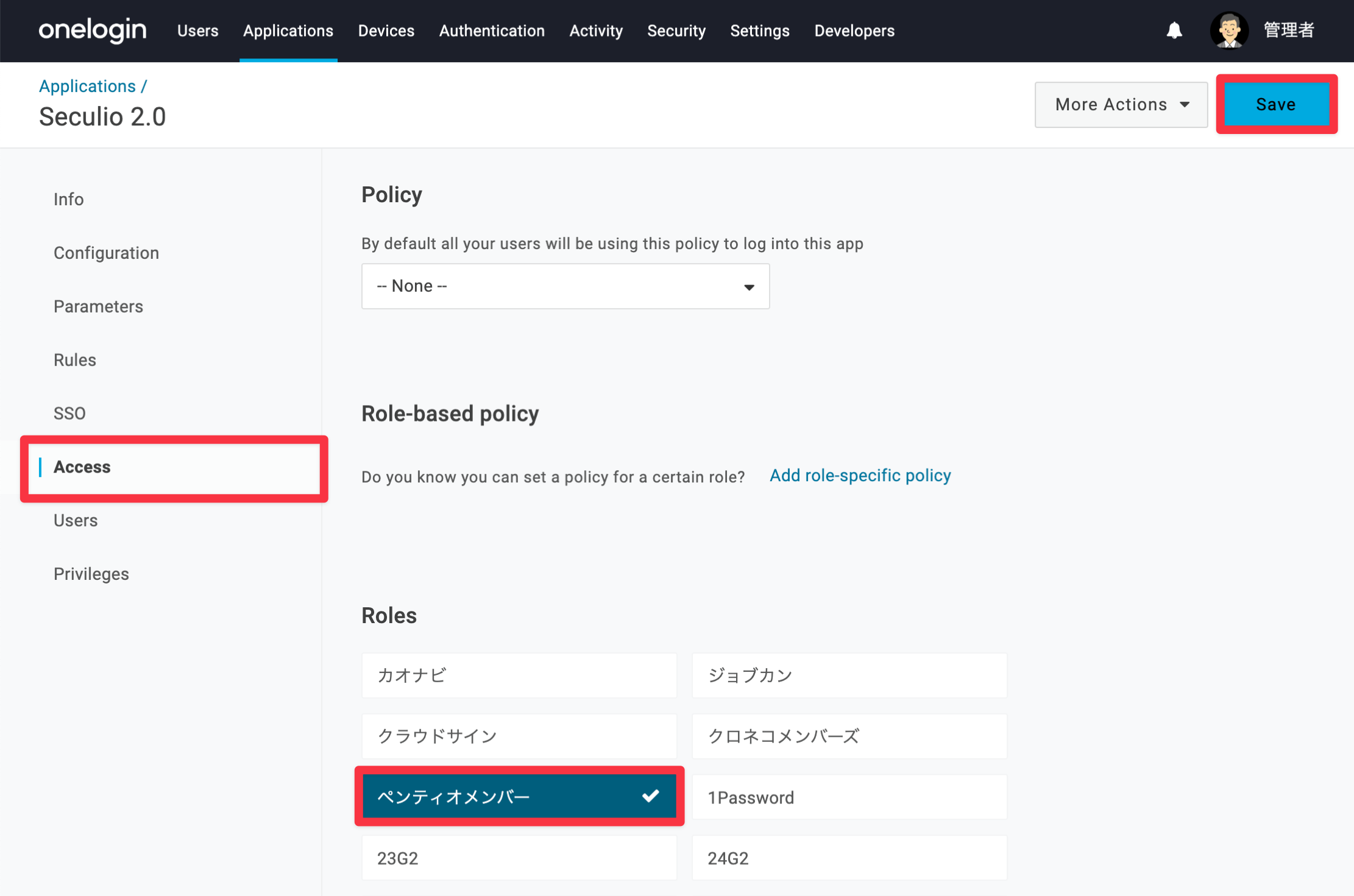Screen dimensions: 1354x896
Task: Switch to the Rules tab
Action: tap(74, 360)
